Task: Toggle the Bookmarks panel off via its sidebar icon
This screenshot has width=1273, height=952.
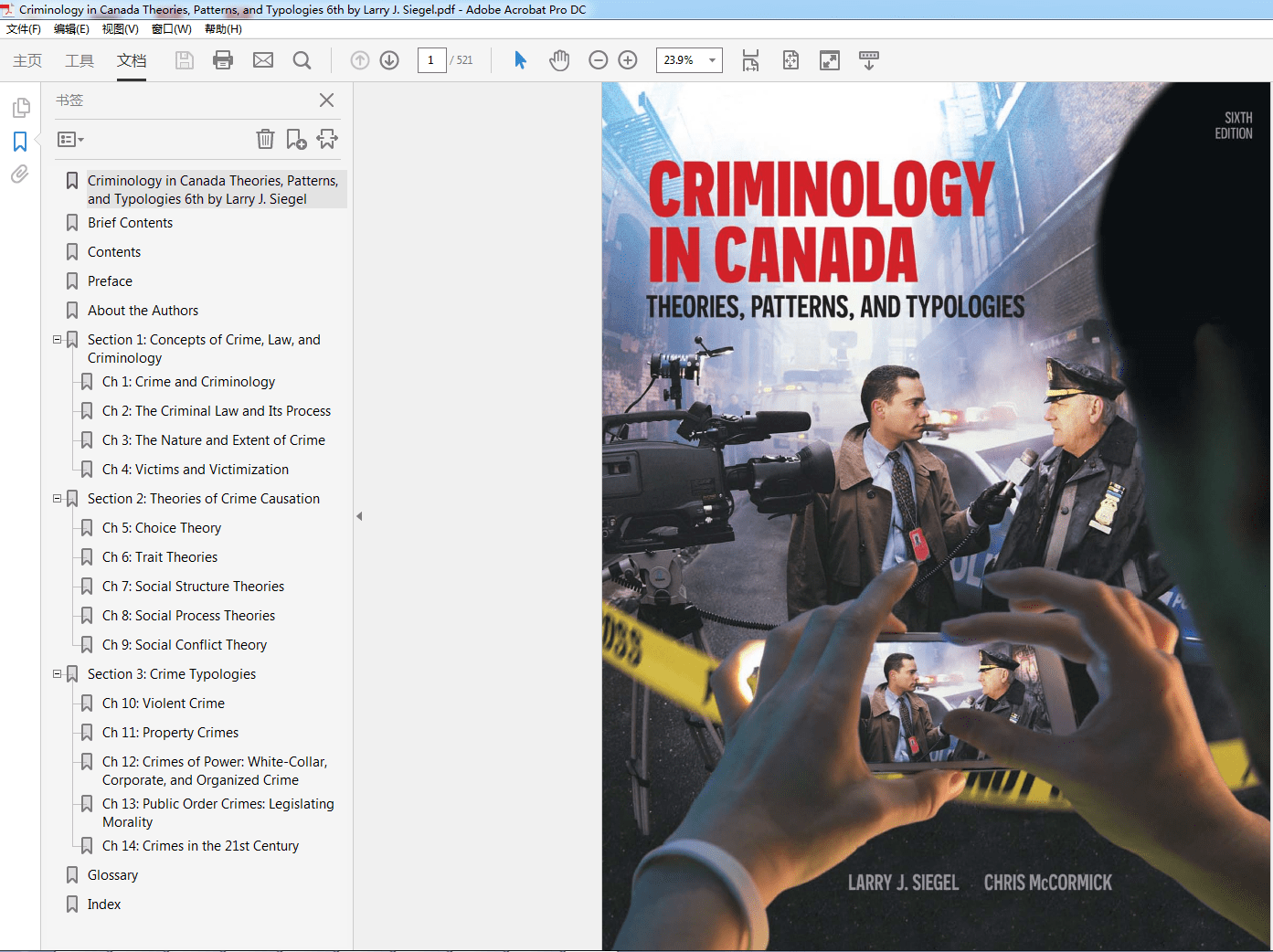Action: [x=19, y=142]
